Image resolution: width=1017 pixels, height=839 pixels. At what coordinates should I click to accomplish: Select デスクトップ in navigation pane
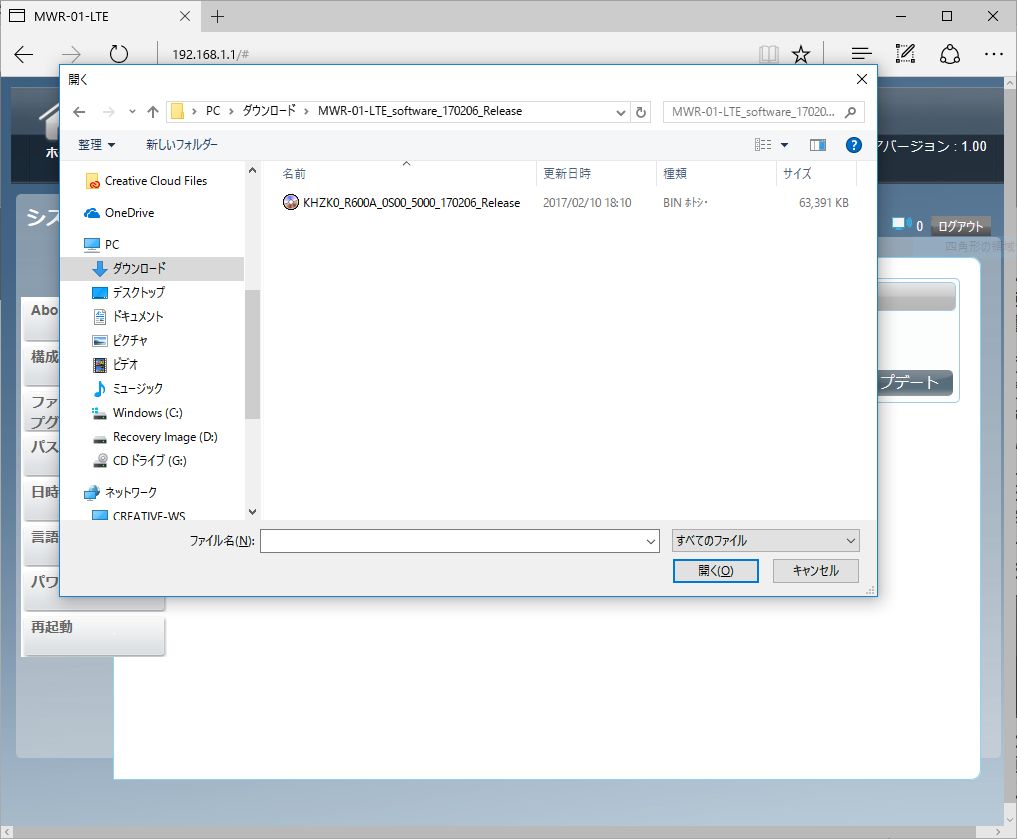click(138, 293)
